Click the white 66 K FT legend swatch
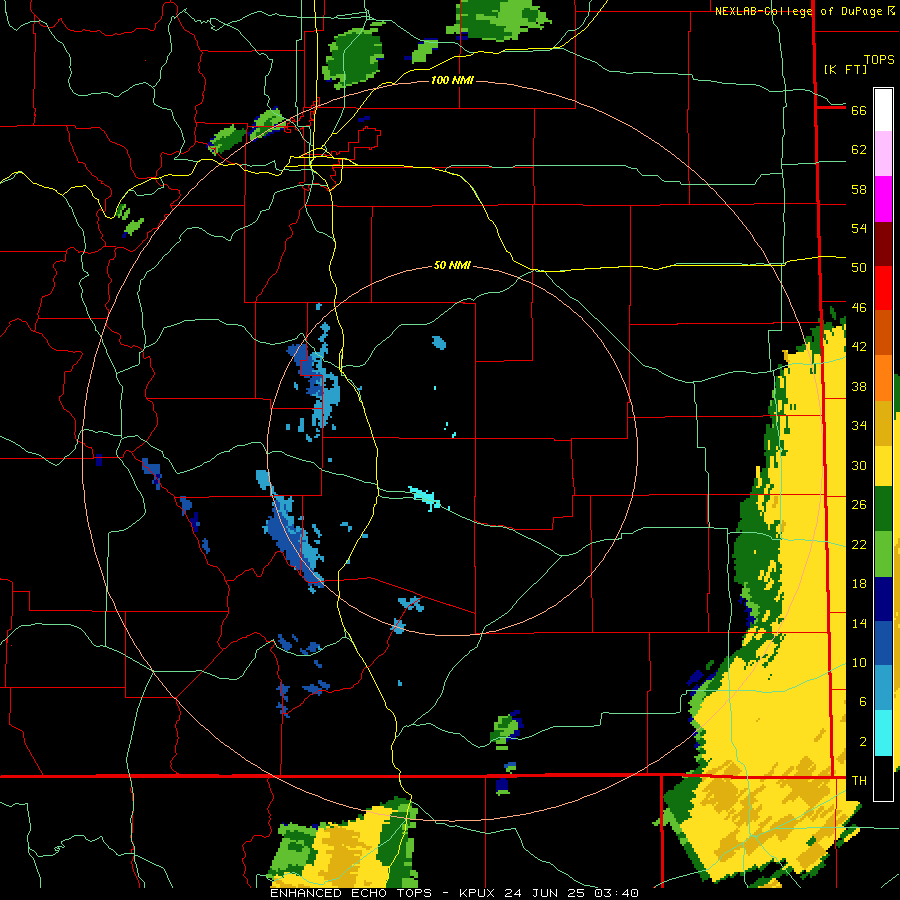The height and width of the screenshot is (900, 900). tap(883, 110)
